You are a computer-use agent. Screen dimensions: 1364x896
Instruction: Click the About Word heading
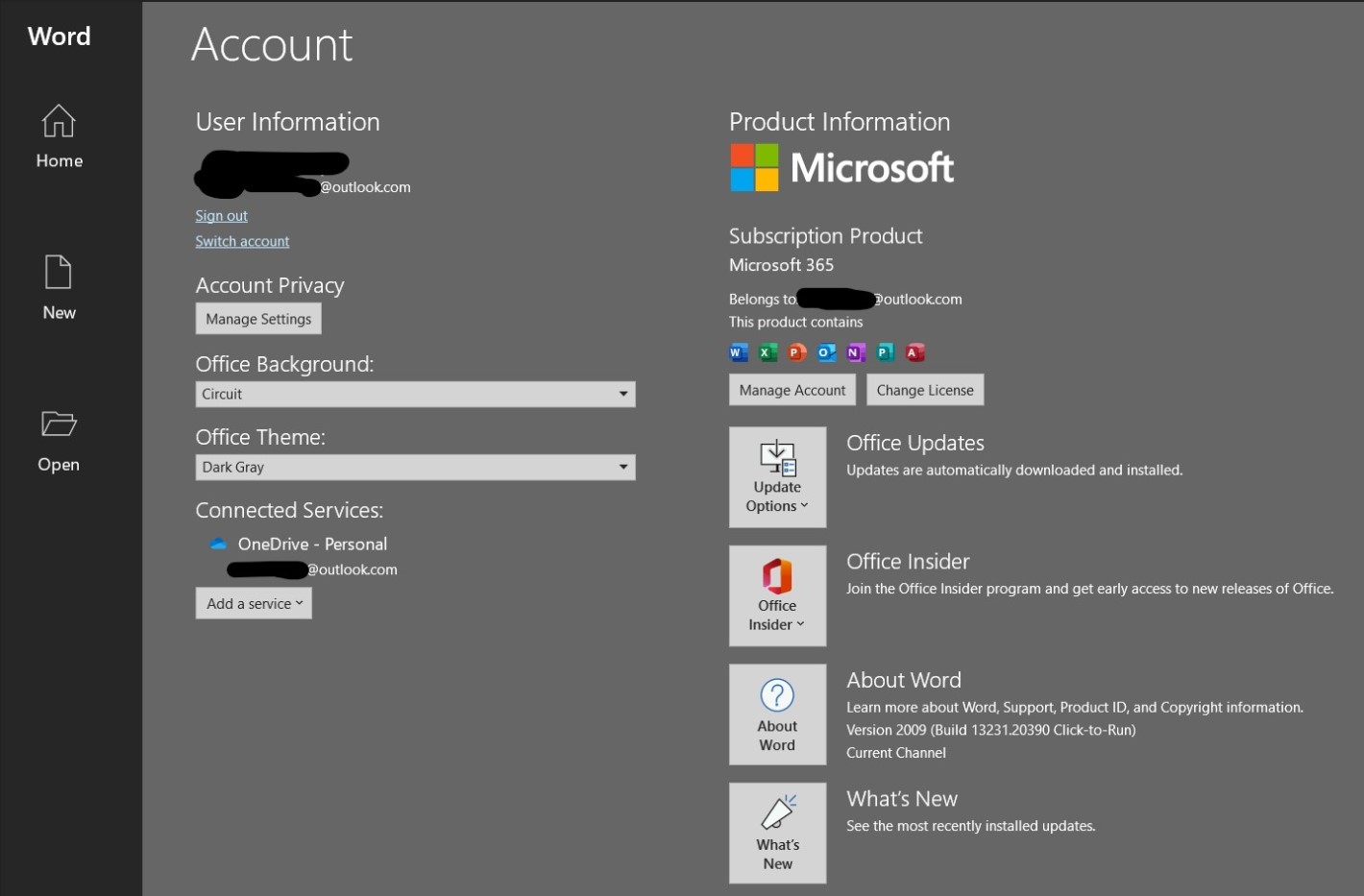[x=904, y=680]
